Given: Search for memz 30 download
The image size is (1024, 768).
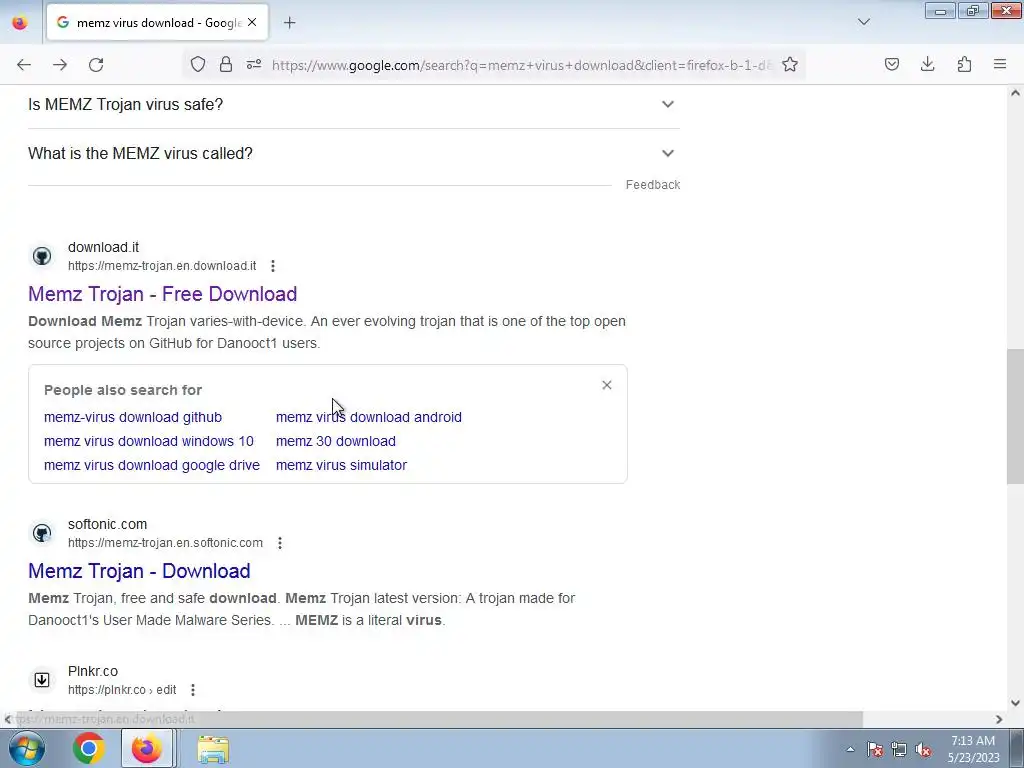Looking at the screenshot, I should tap(336, 441).
